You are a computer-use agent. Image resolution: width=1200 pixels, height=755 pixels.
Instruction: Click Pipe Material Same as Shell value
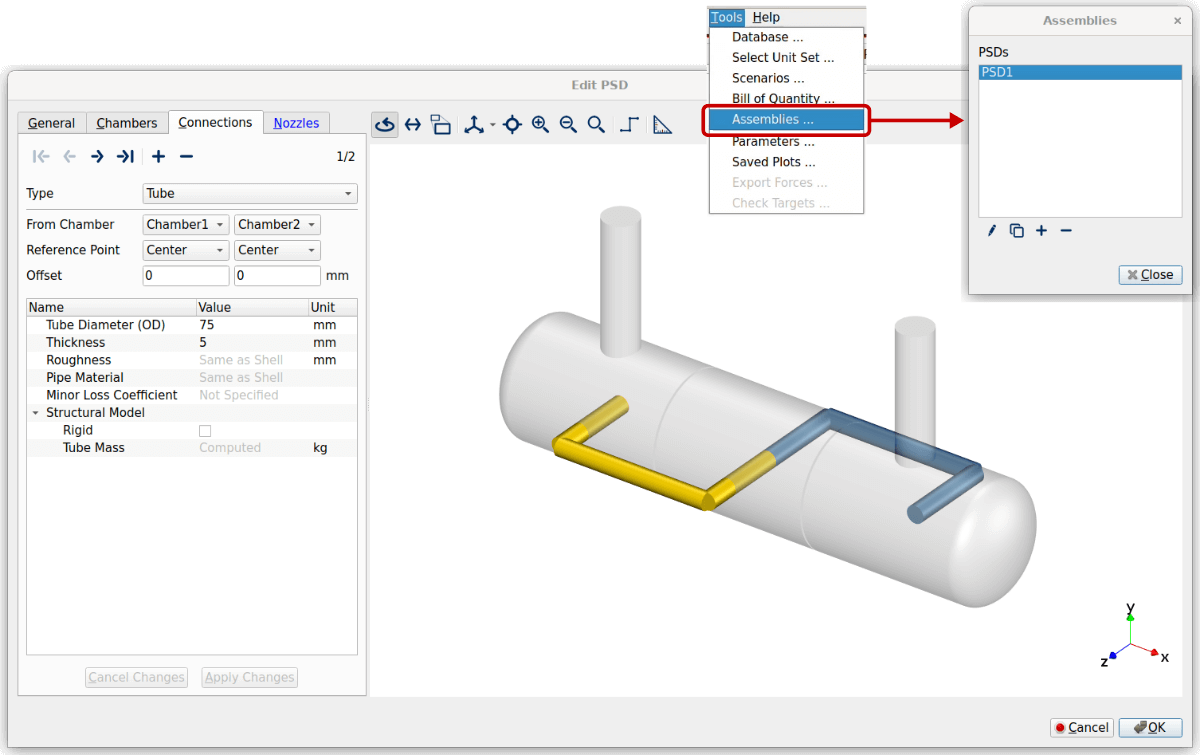(252, 378)
